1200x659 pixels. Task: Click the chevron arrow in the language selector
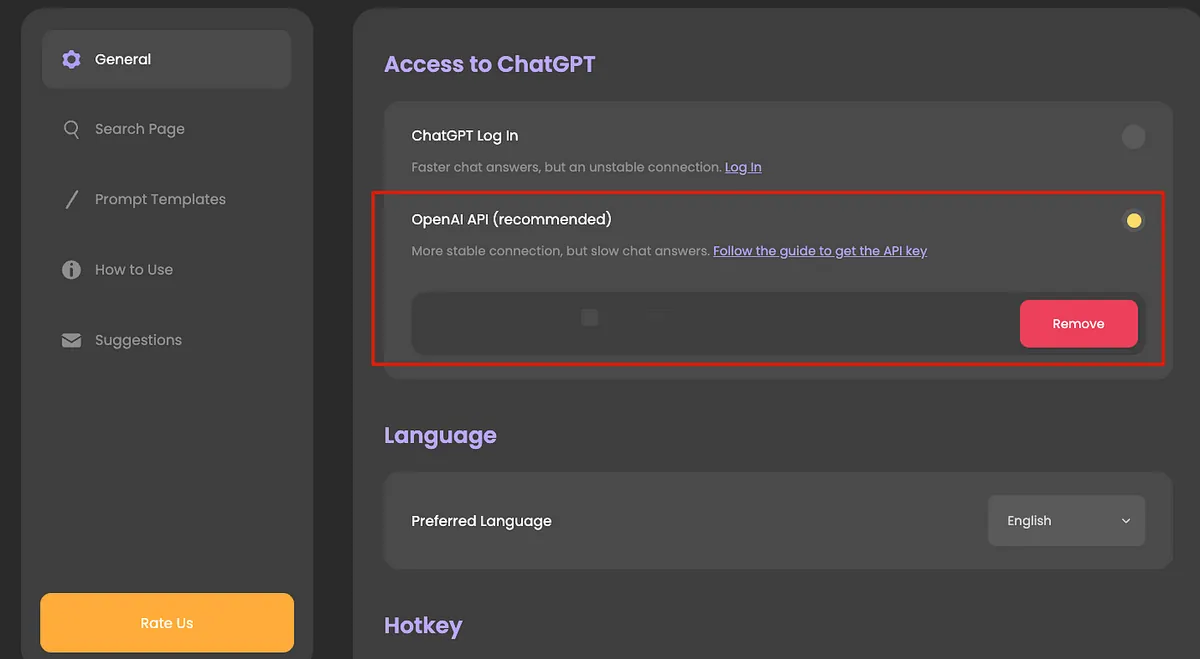click(1126, 521)
